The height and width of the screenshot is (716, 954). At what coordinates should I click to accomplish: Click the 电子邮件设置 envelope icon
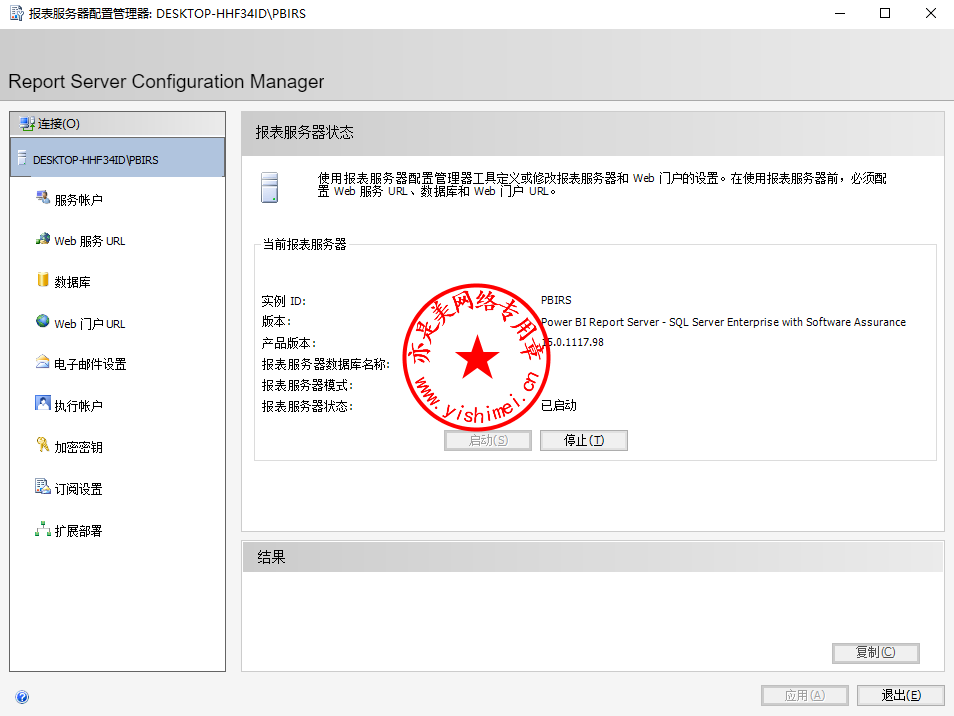[x=43, y=362]
